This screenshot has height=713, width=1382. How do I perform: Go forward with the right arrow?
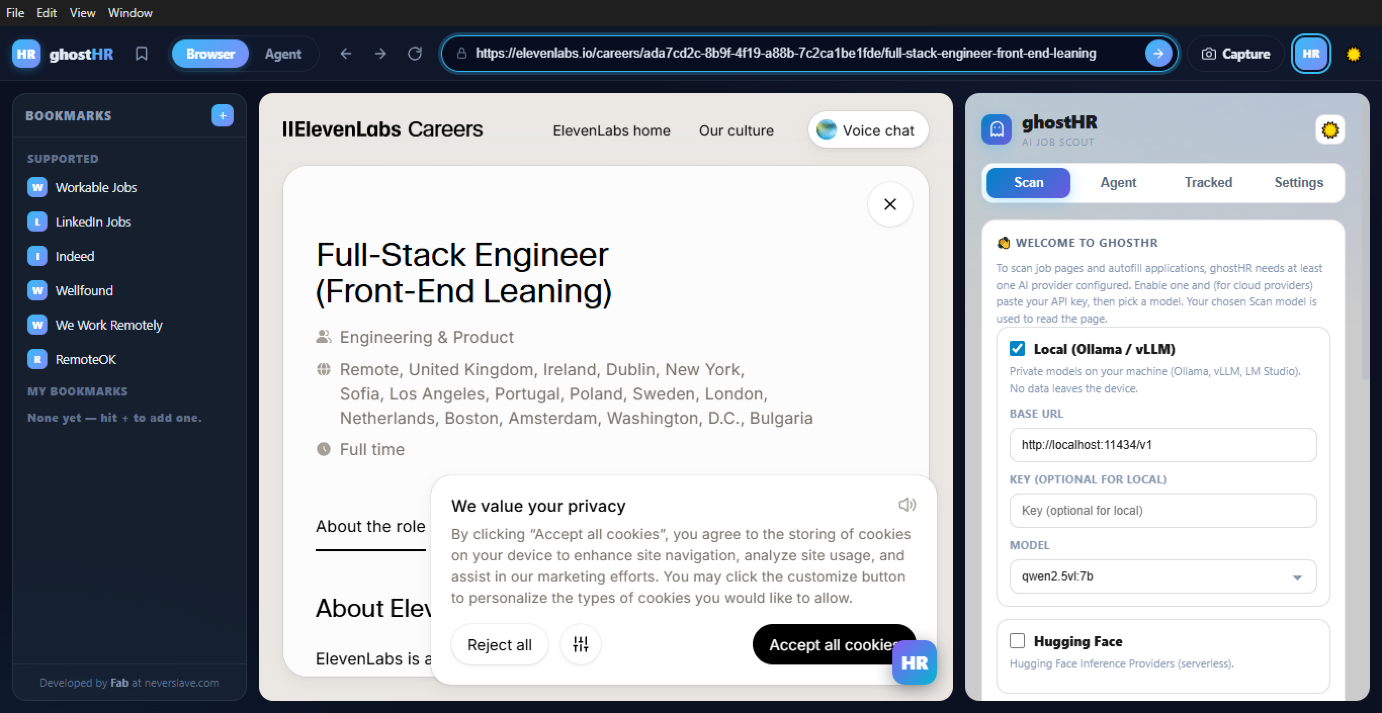point(380,54)
